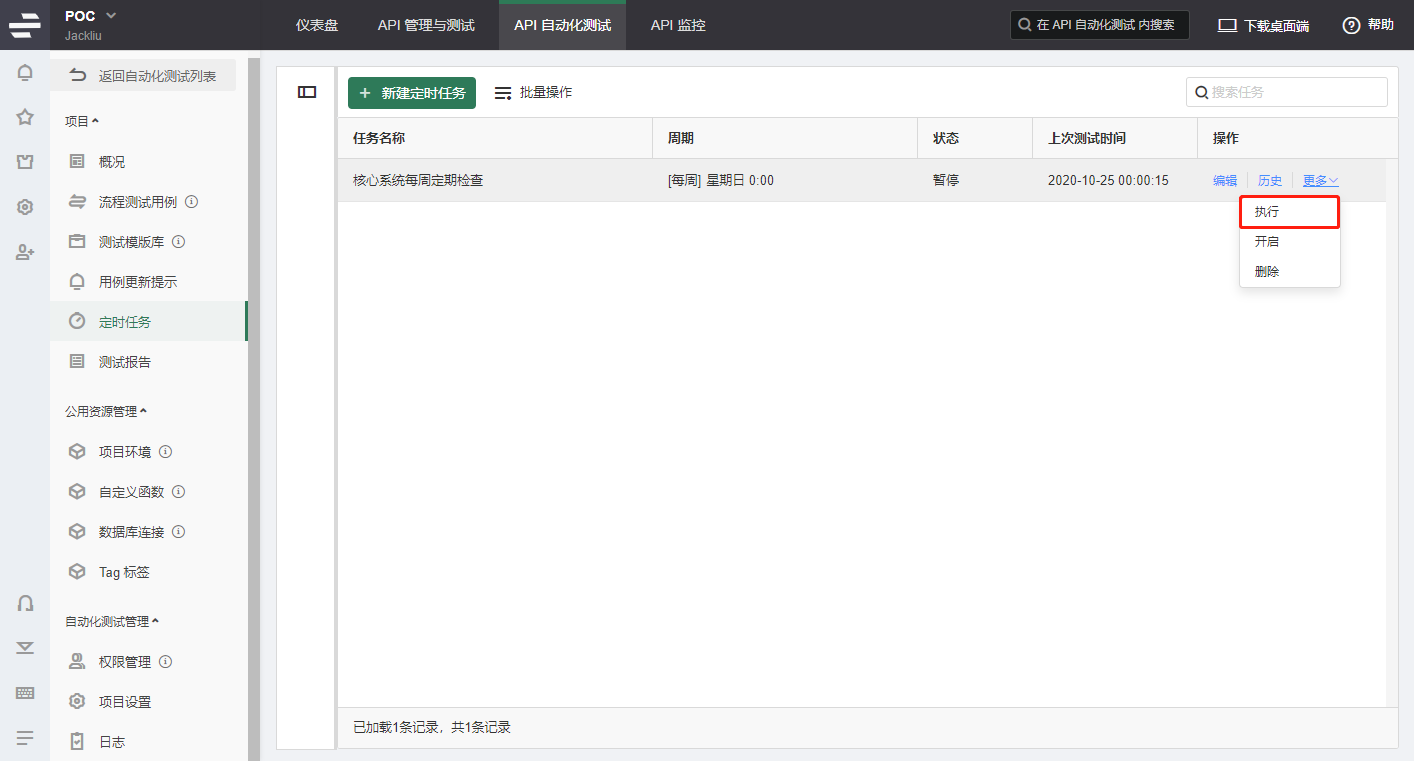1414x761 pixels.
Task: Click the 编辑 link for the task
Action: pos(1225,181)
